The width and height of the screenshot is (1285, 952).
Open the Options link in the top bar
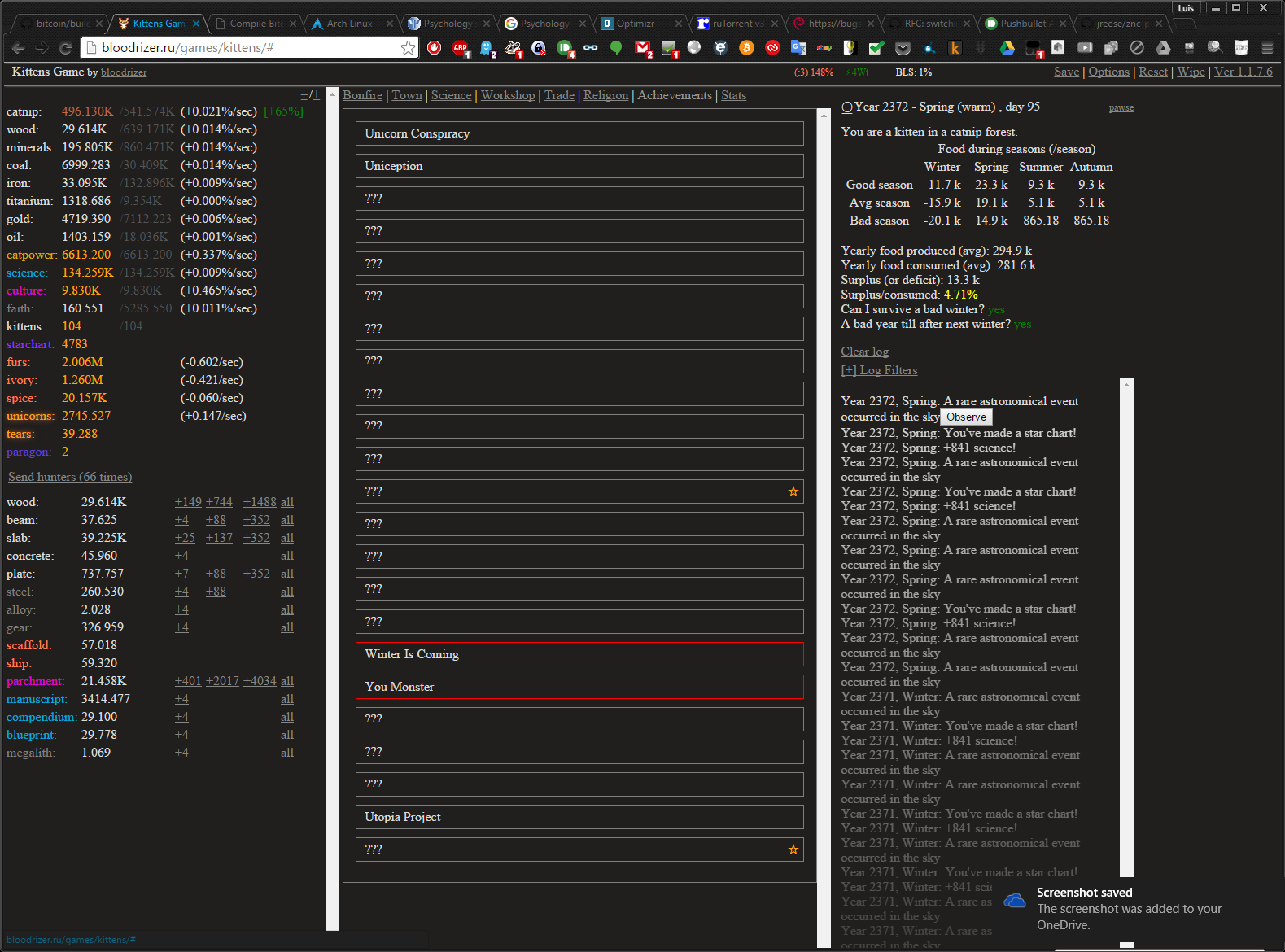[1108, 72]
